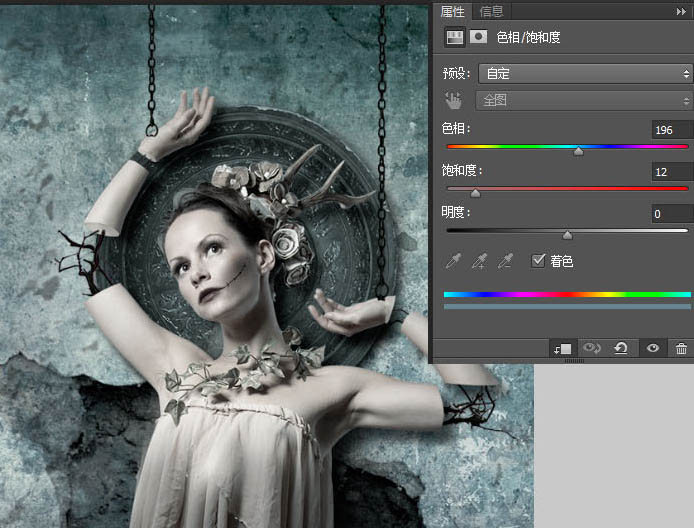Click the panel resize grip at bottom
Screen dimensions: 694x528
(x=574, y=361)
